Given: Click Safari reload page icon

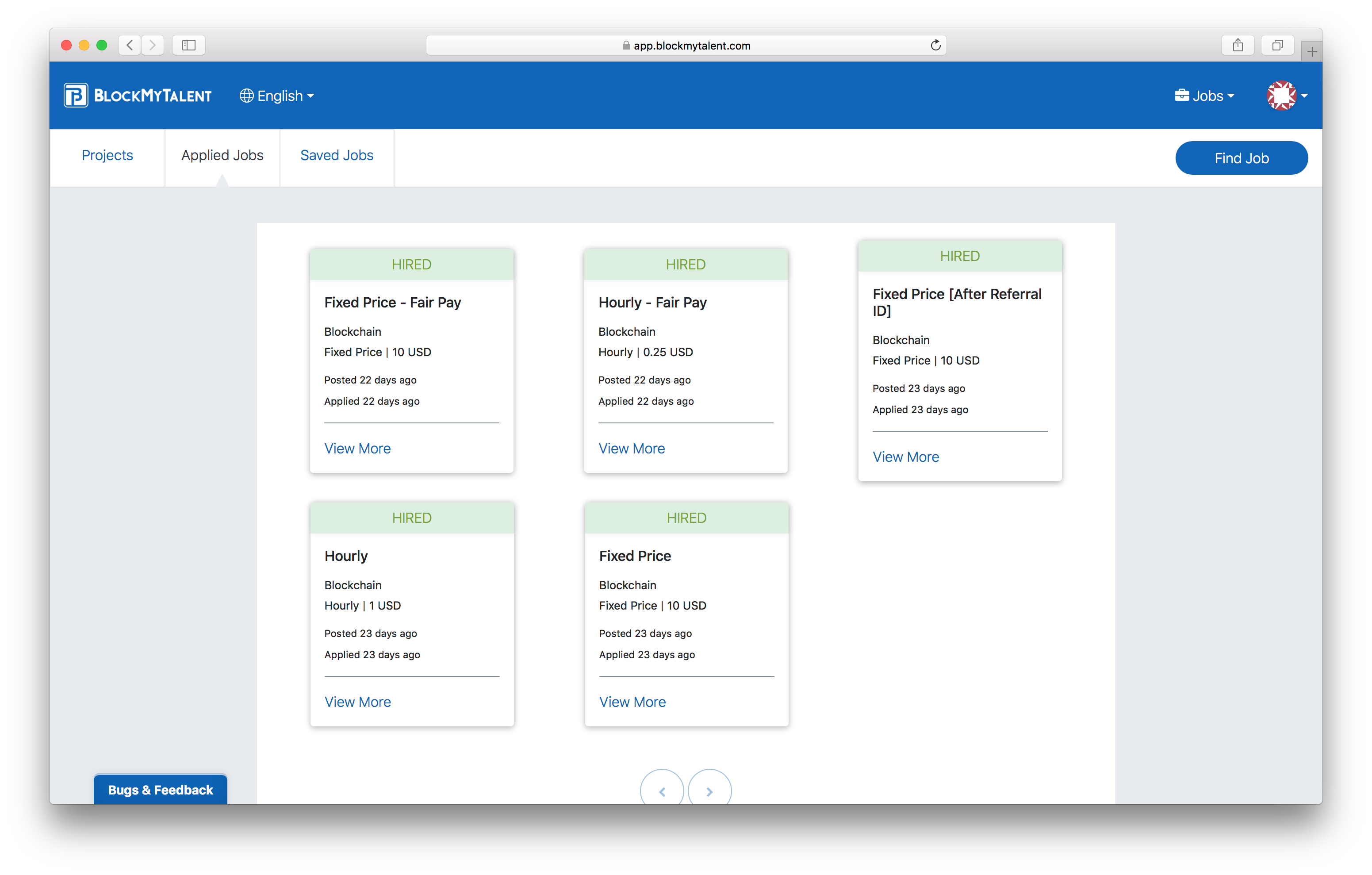Looking at the screenshot, I should 935,45.
